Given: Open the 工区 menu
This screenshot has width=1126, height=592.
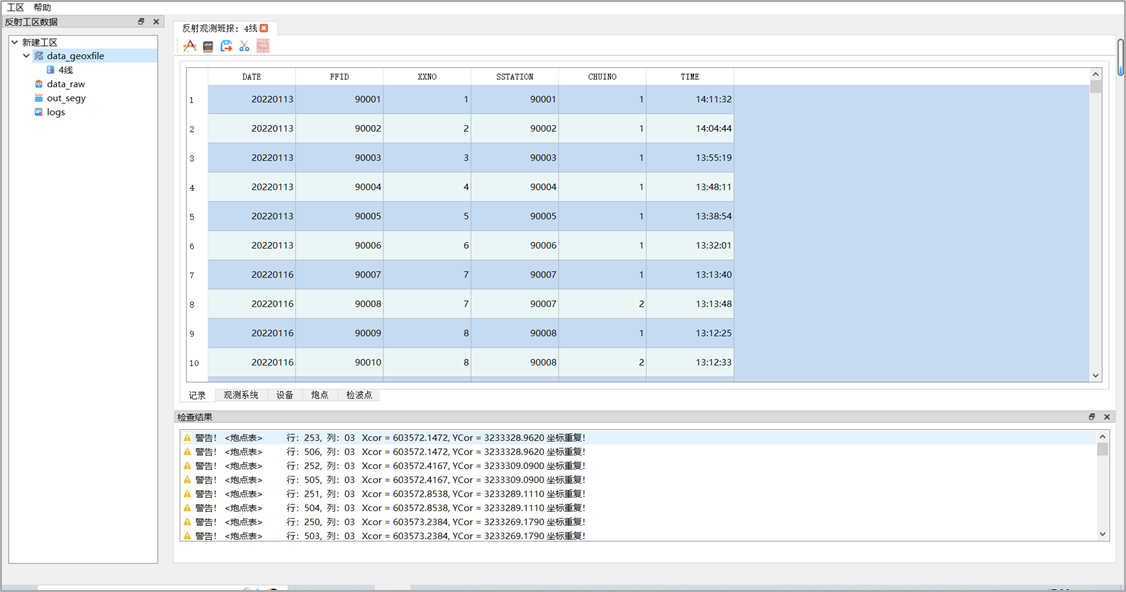Looking at the screenshot, I should click(x=15, y=7).
